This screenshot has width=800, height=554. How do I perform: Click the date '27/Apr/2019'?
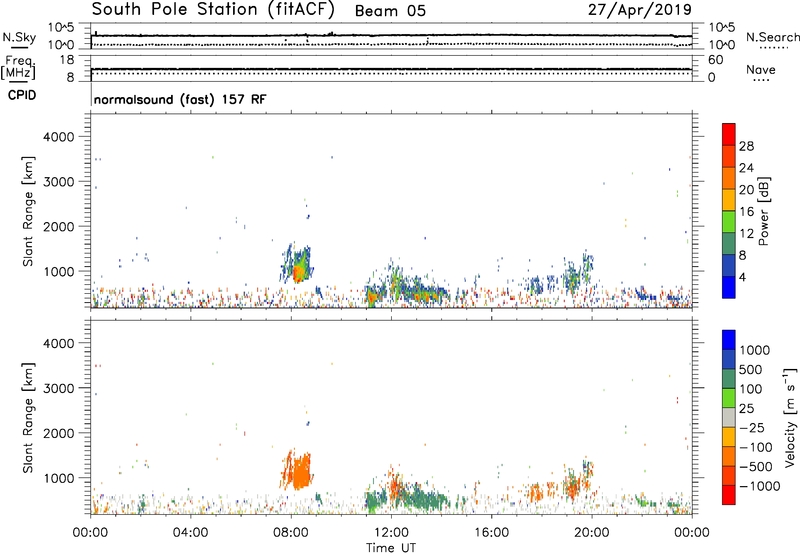(x=640, y=10)
